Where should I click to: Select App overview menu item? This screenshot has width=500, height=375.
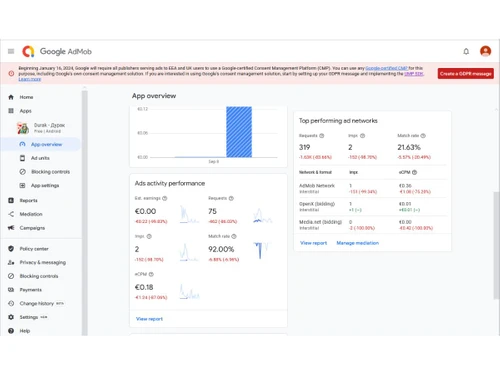coord(41,144)
